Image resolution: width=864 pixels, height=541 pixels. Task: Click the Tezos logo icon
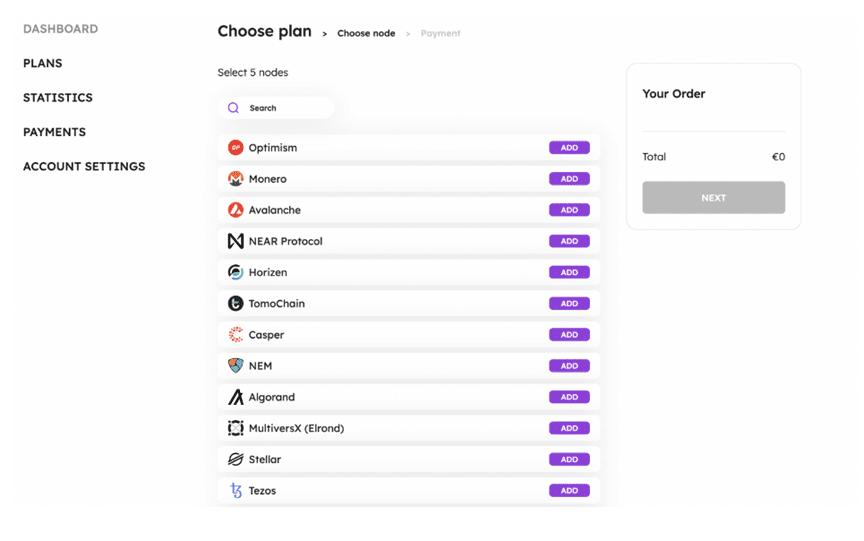click(236, 491)
